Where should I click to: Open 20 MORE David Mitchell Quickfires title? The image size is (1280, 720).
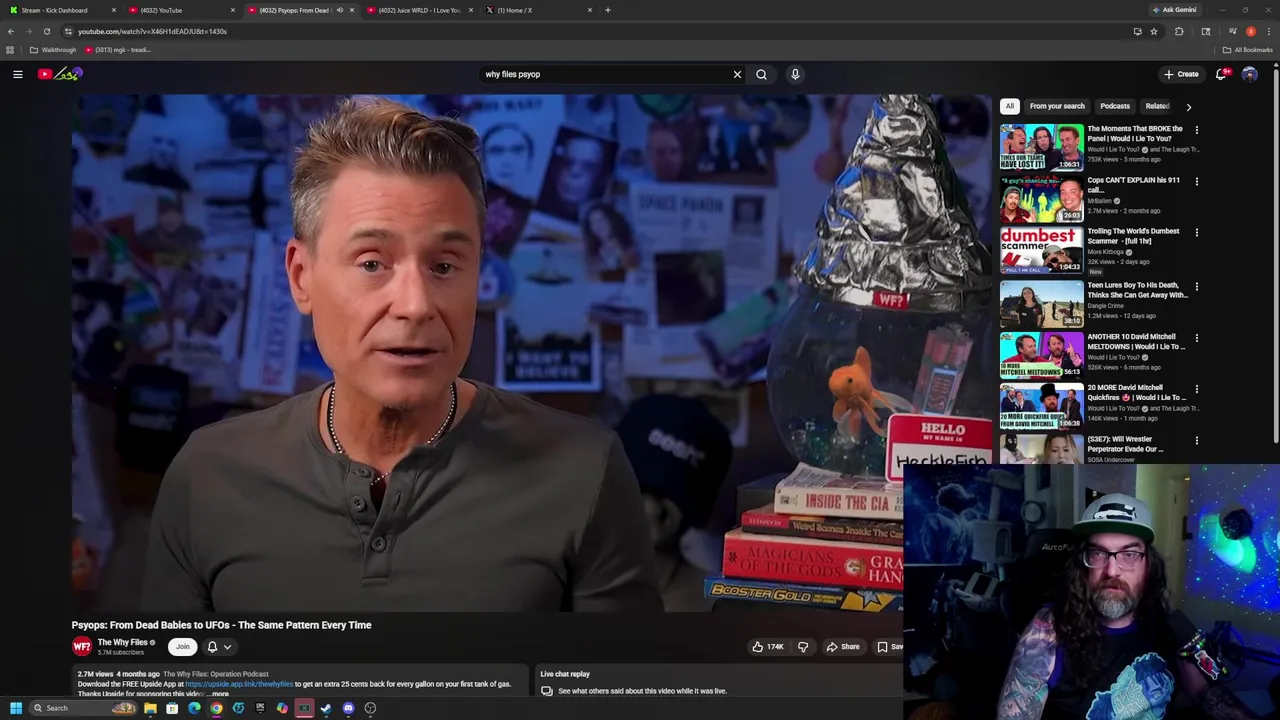click(x=1136, y=393)
